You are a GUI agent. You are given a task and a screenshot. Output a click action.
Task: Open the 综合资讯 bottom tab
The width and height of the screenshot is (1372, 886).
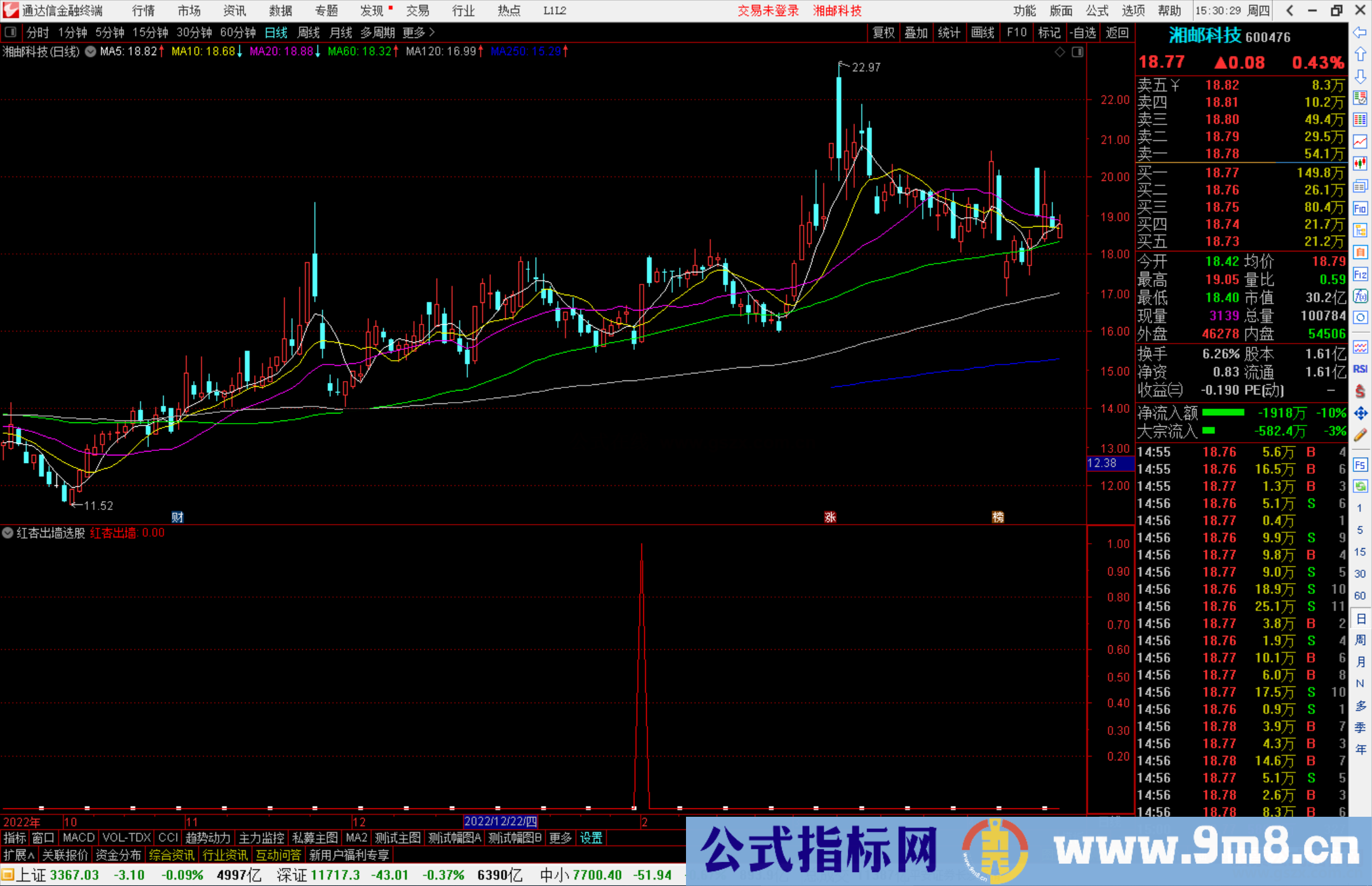point(171,855)
